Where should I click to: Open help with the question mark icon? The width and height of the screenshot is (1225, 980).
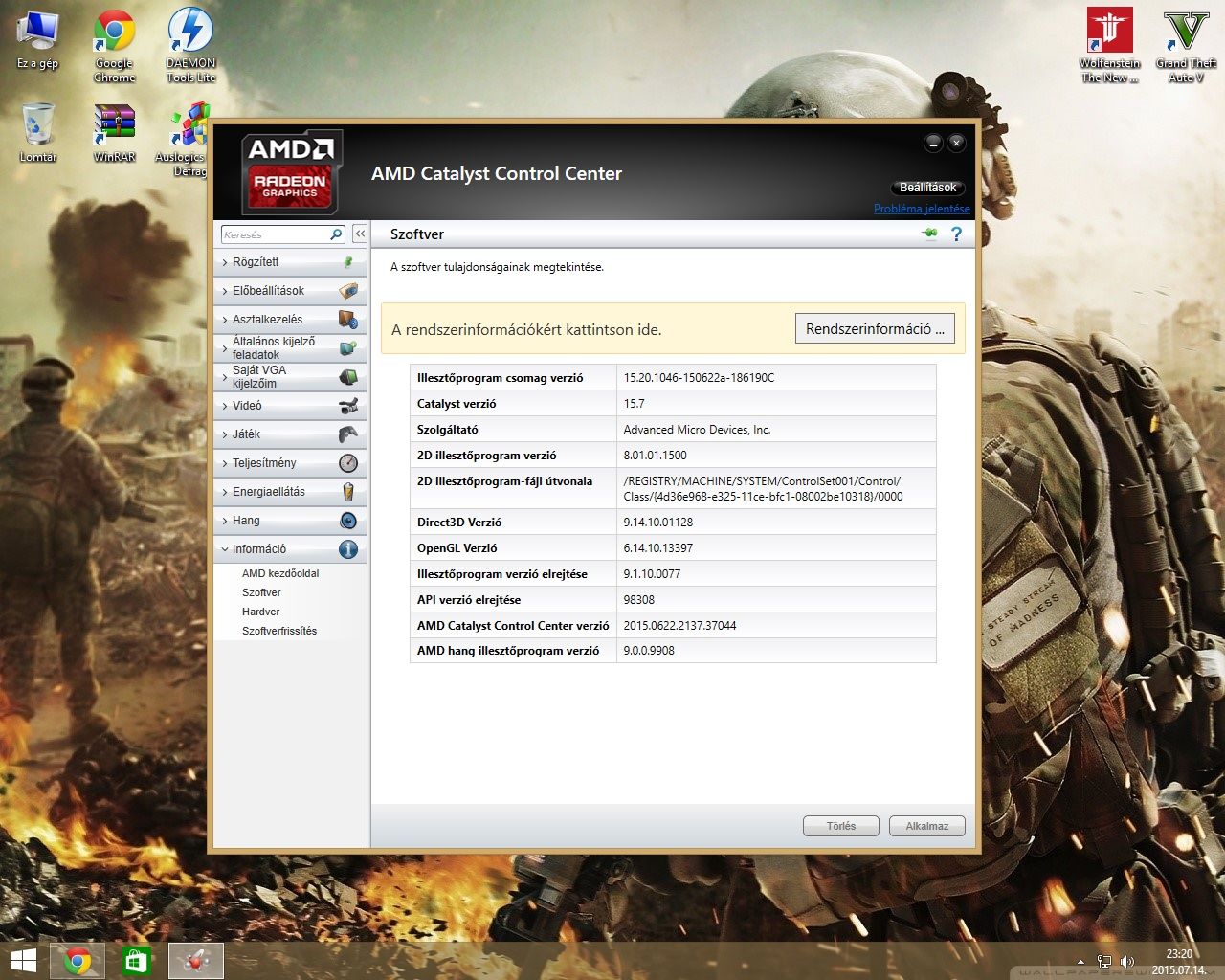pos(956,234)
